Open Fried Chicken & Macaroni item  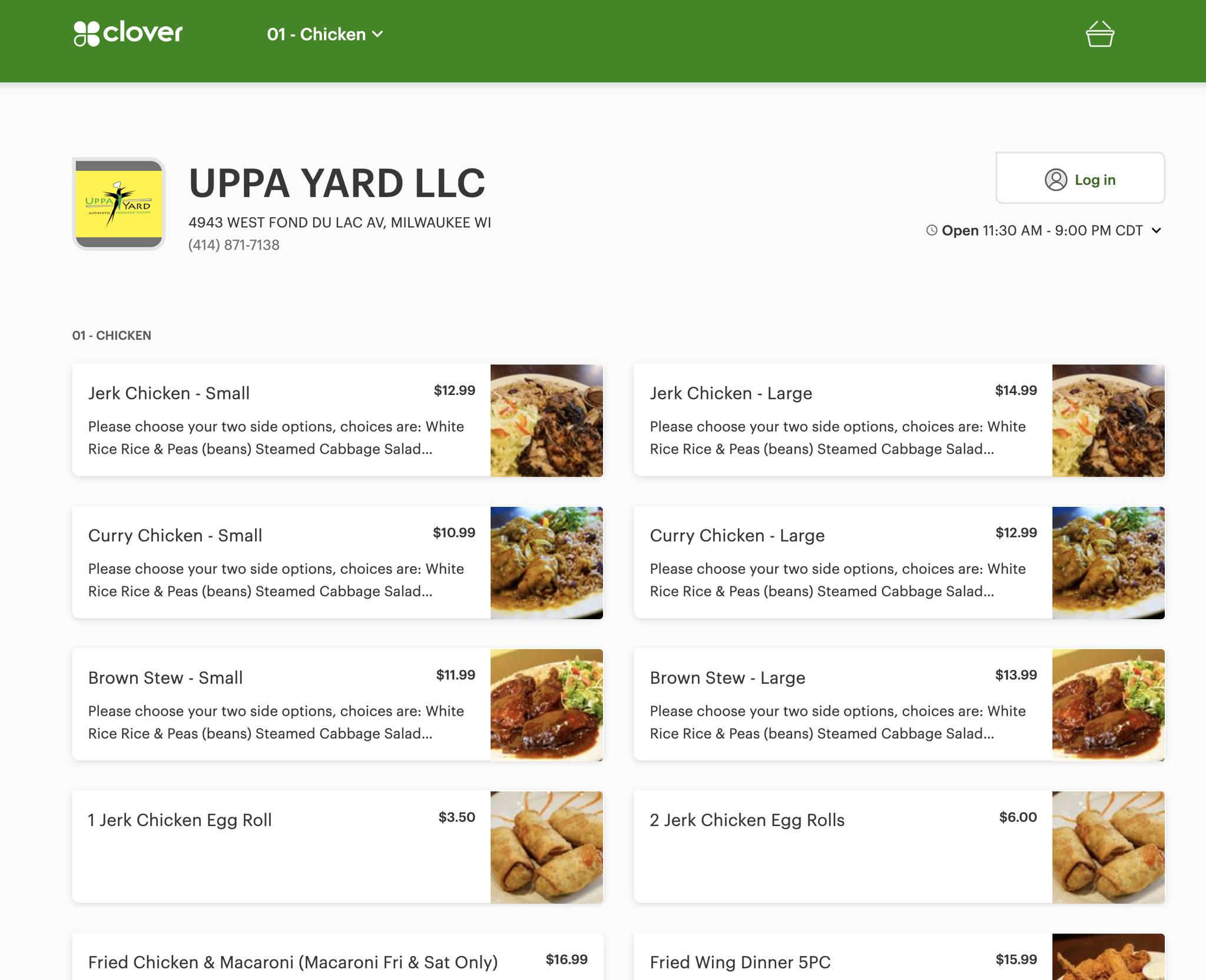pyautogui.click(x=293, y=962)
